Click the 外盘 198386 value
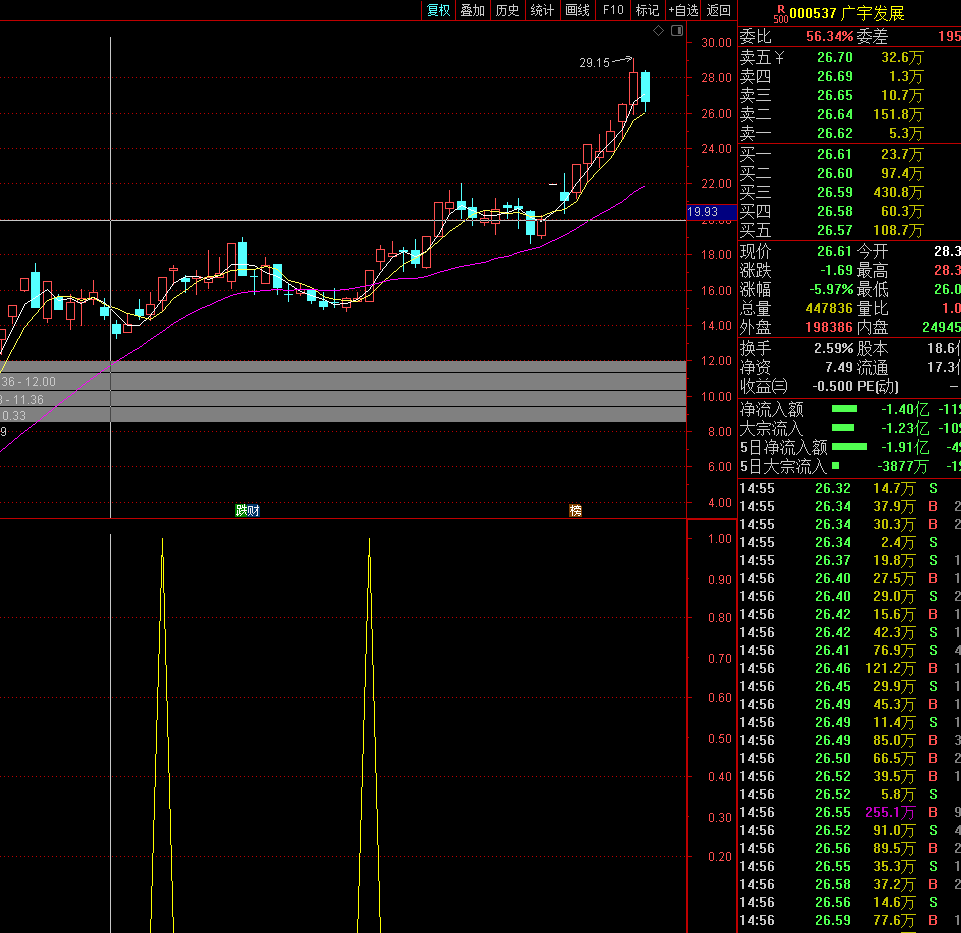Image resolution: width=961 pixels, height=933 pixels. click(x=829, y=327)
